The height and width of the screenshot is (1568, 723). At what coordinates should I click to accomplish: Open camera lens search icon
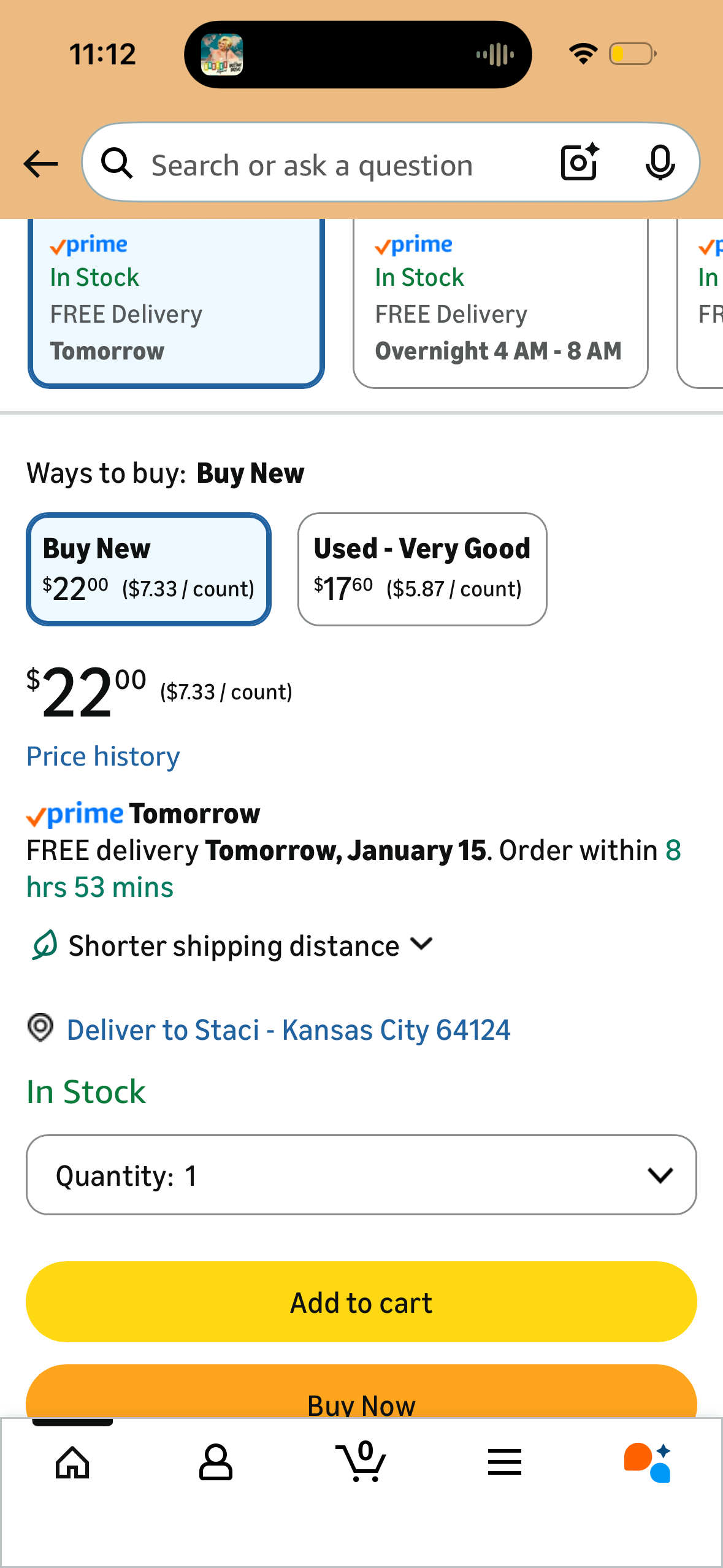[x=580, y=163]
